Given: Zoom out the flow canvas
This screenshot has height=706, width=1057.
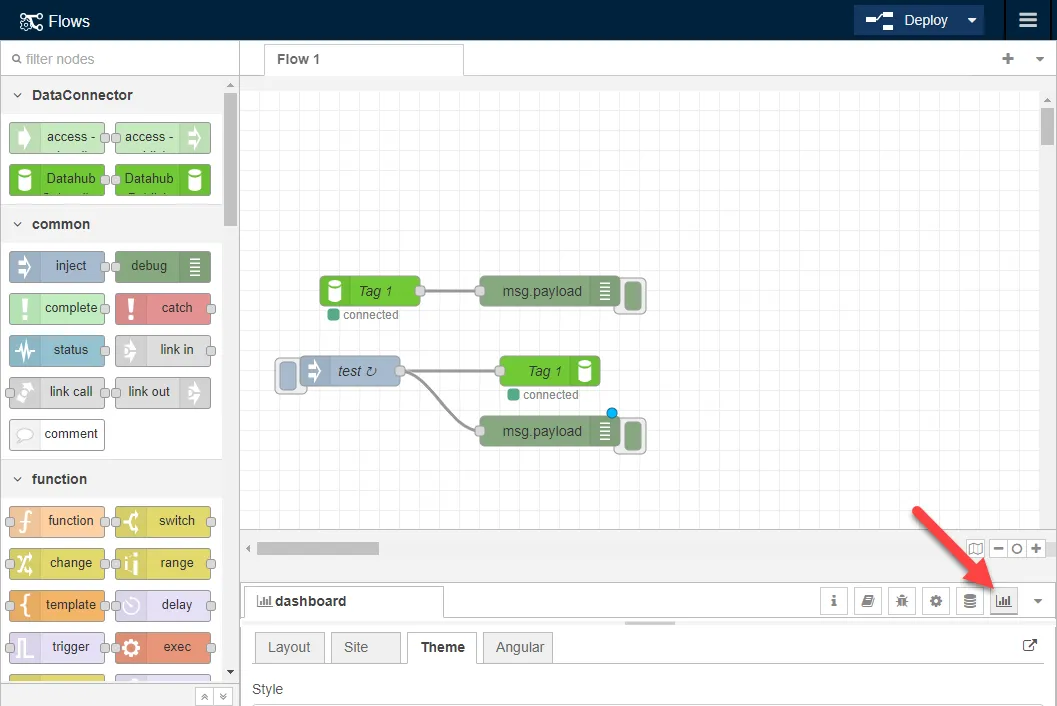Looking at the screenshot, I should click(998, 548).
